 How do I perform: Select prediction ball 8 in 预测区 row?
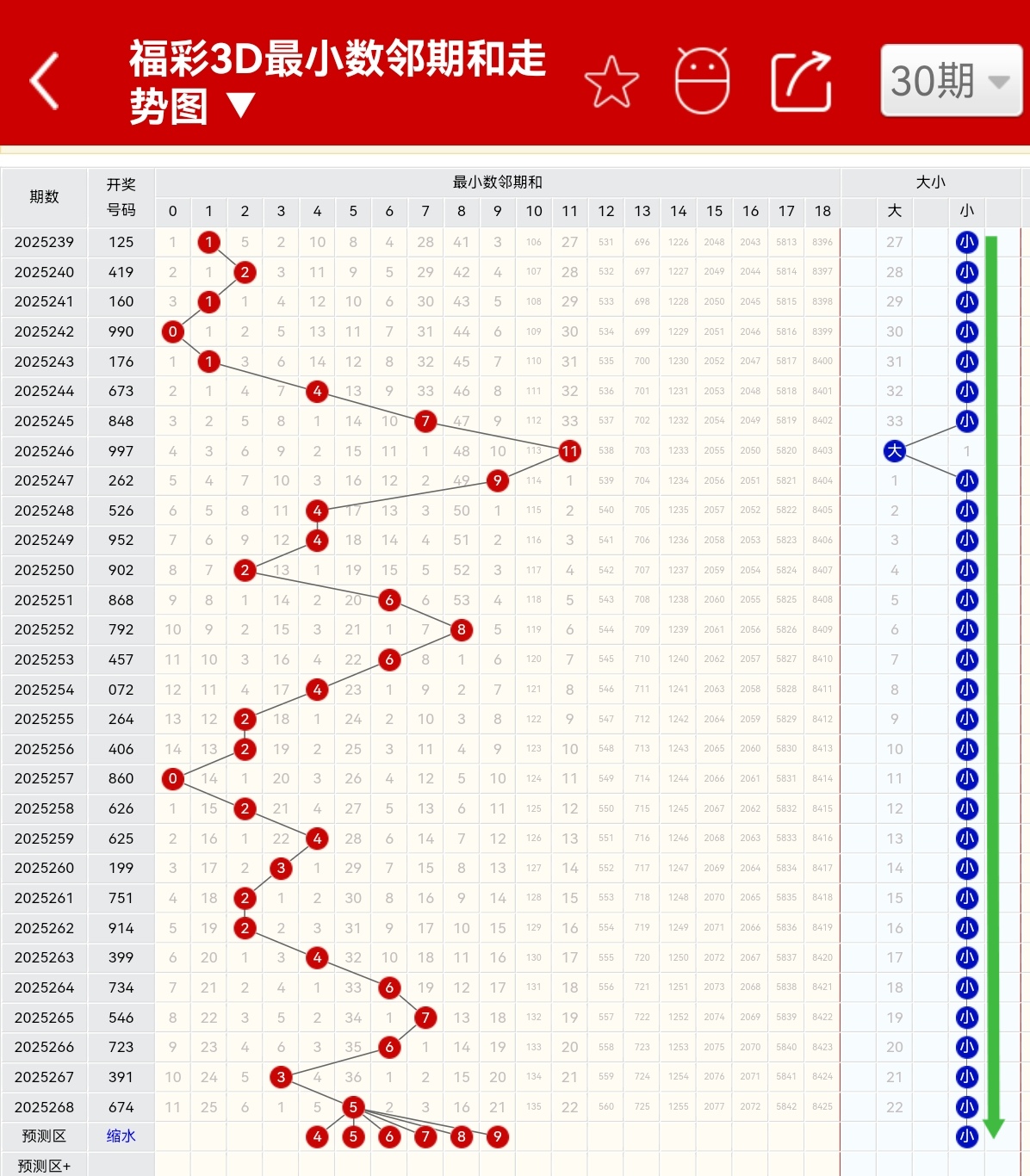click(462, 1136)
